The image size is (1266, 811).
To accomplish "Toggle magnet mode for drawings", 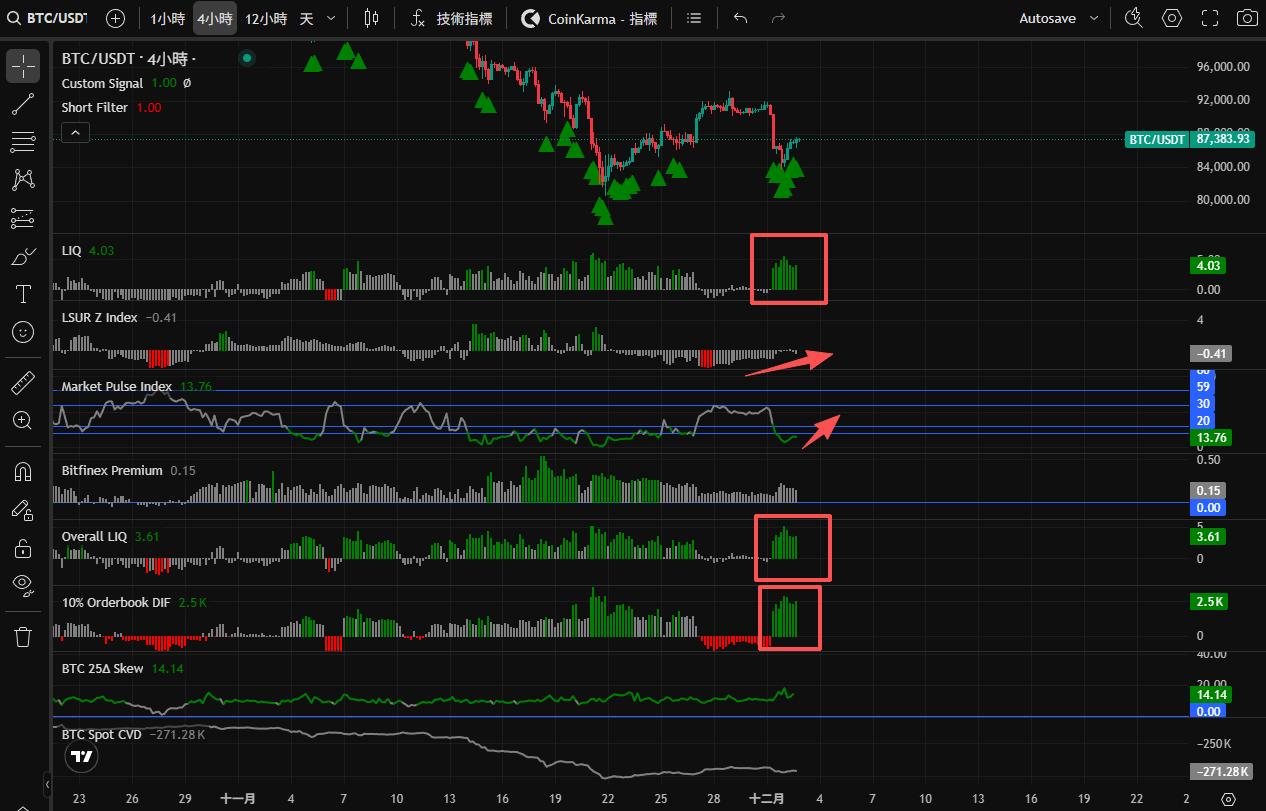I will pyautogui.click(x=22, y=471).
